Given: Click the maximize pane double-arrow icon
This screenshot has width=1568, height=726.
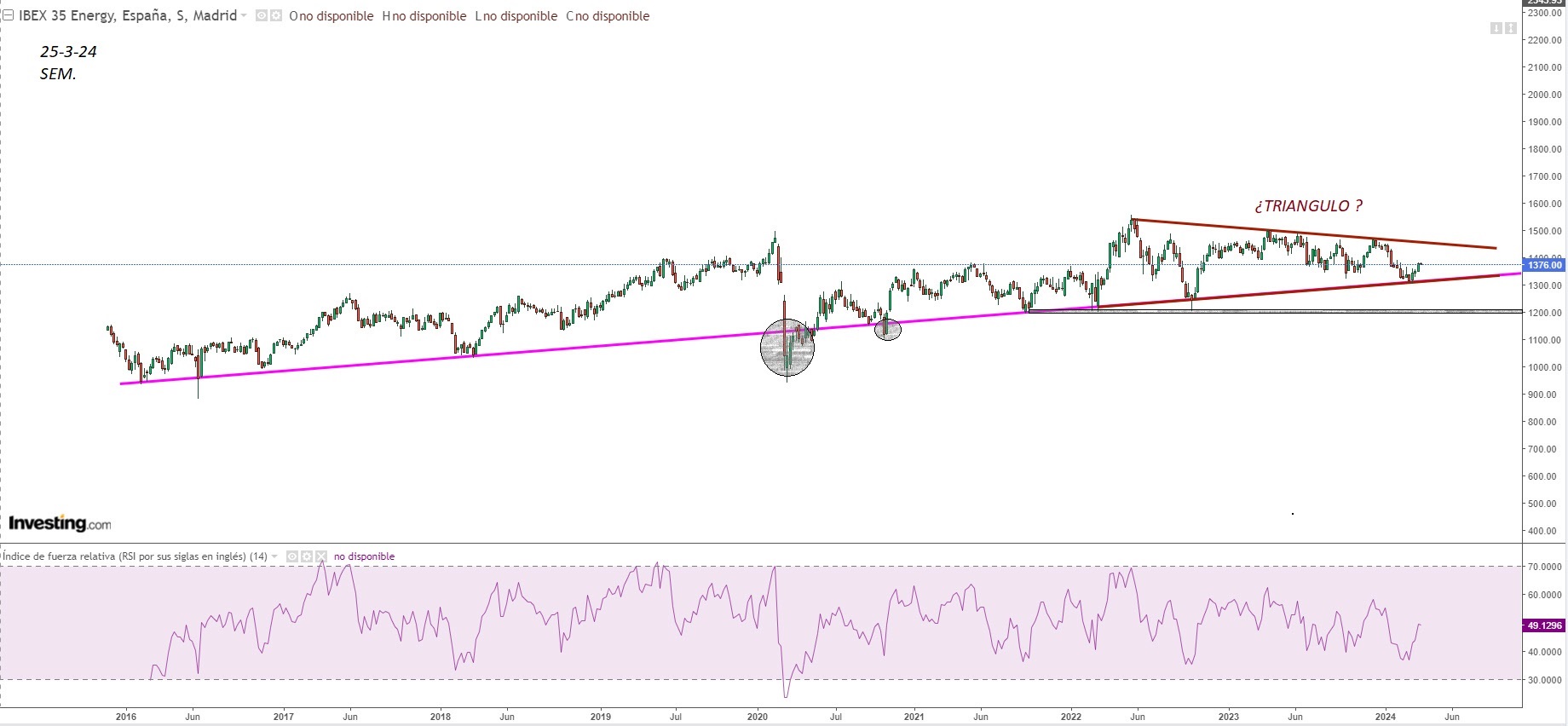Looking at the screenshot, I should pos(1511,28).
